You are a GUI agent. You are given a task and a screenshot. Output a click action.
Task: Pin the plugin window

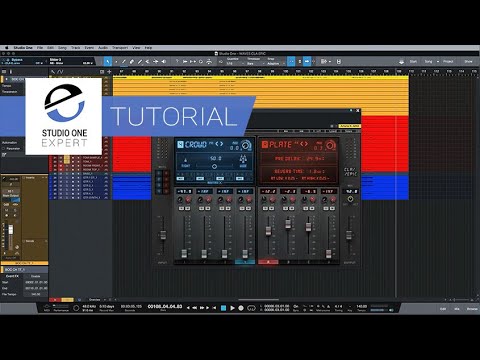[x=351, y=111]
